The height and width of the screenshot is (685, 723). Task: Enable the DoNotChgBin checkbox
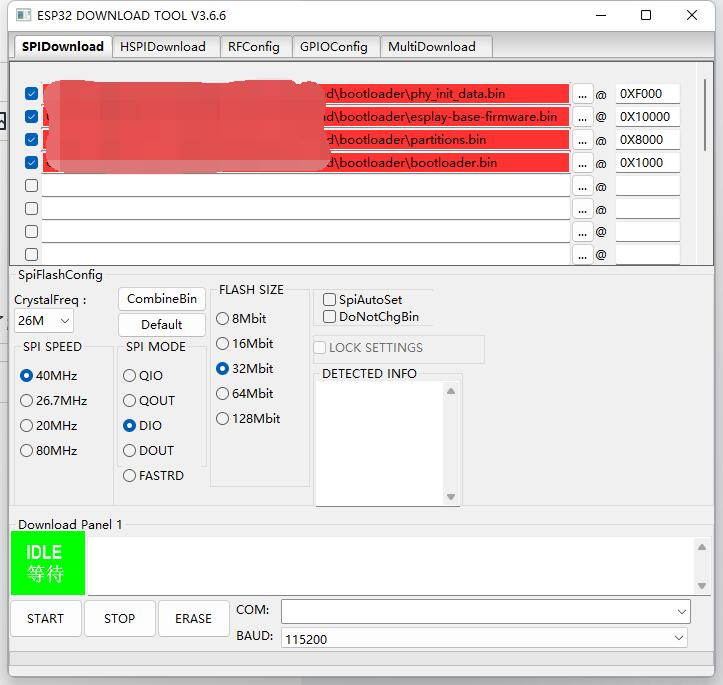[x=330, y=317]
